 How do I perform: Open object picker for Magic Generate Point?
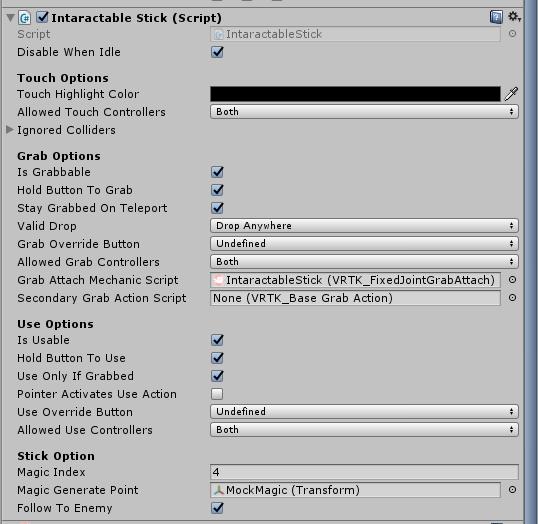[x=512, y=490]
